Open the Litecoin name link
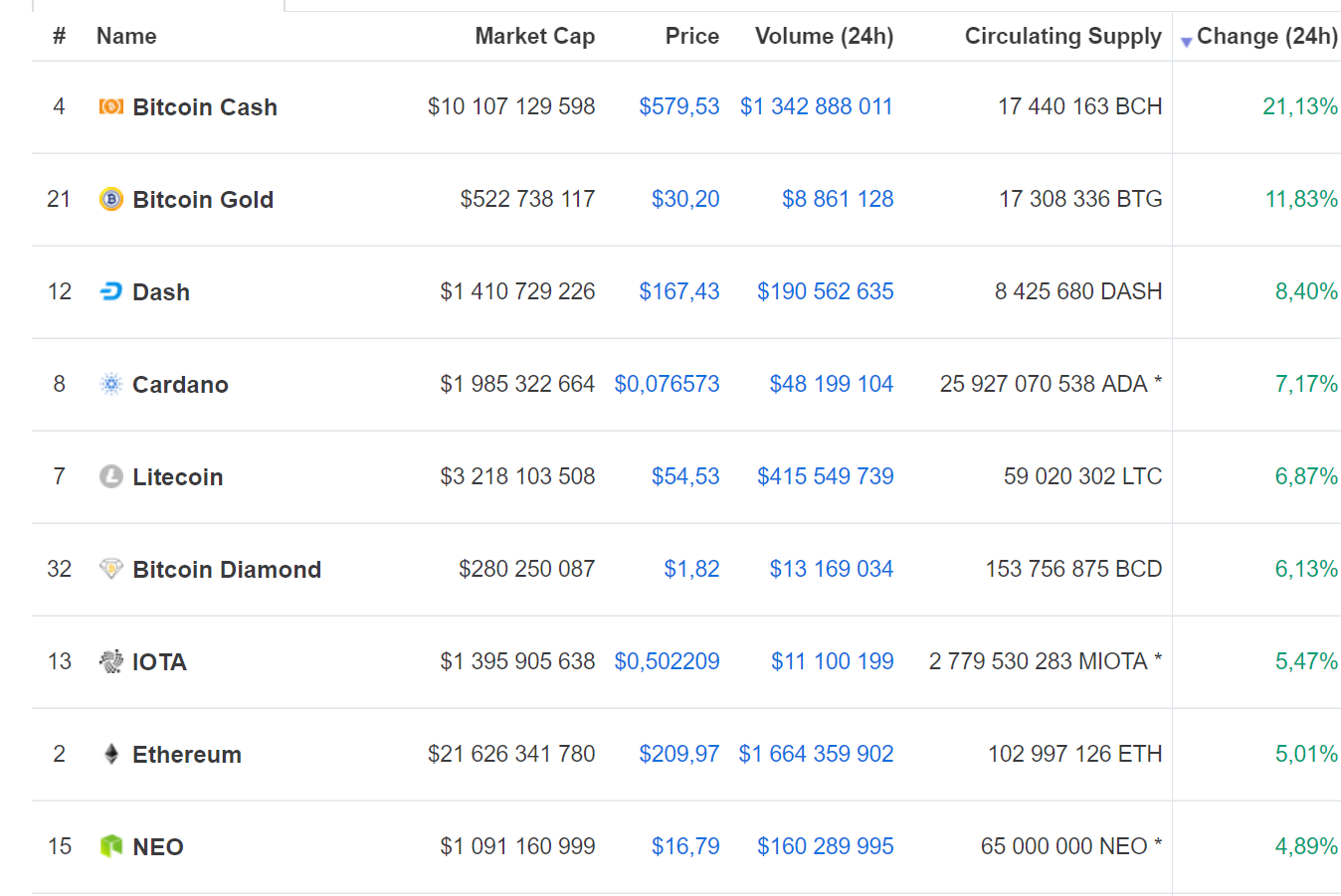This screenshot has height=896, width=1341. pos(178,476)
